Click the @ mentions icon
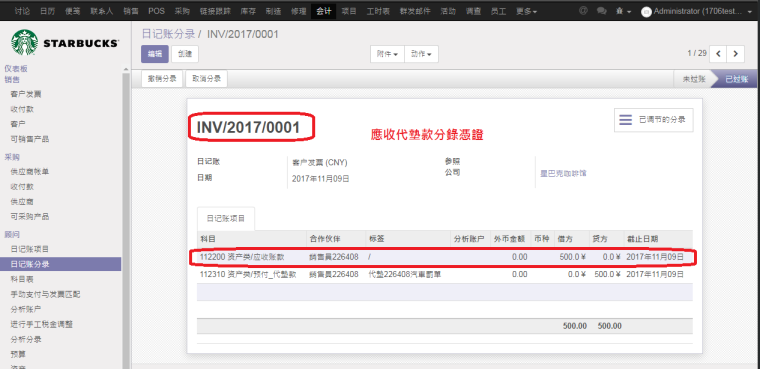Screen dimensions: 760x369 583,11
